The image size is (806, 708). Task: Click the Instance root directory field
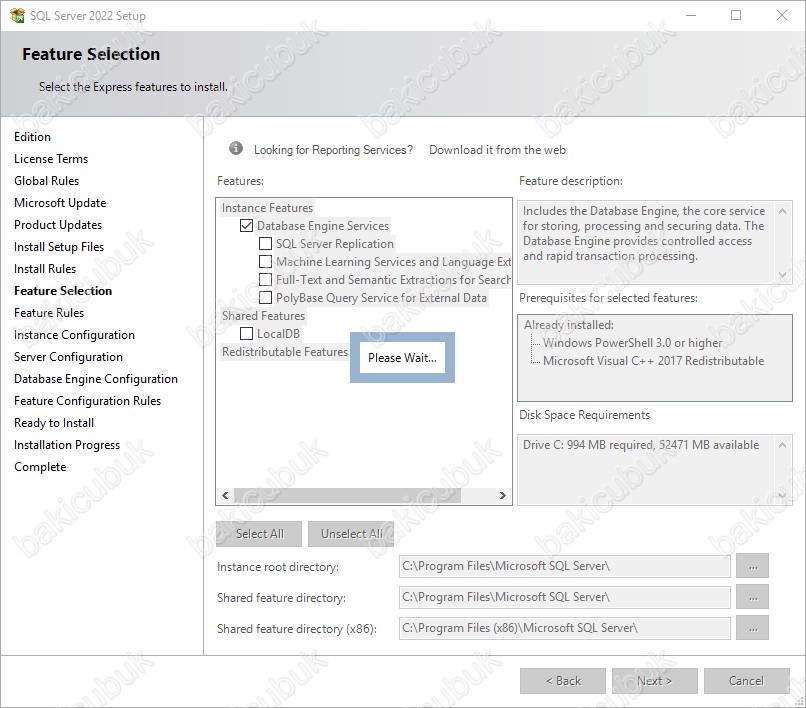[564, 566]
